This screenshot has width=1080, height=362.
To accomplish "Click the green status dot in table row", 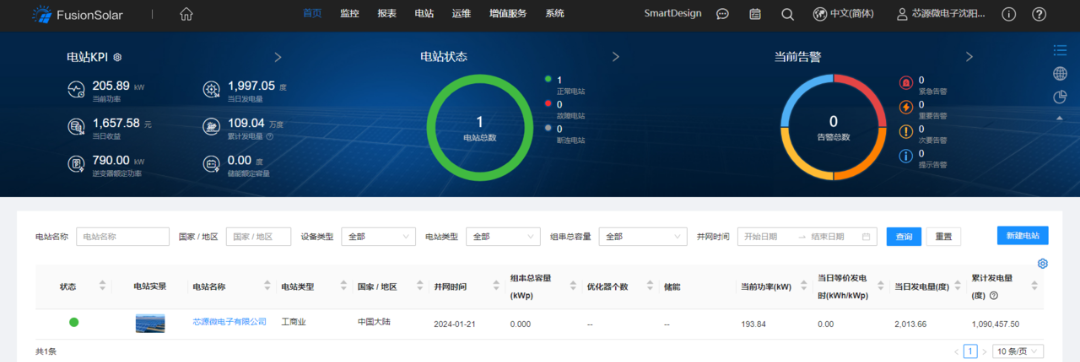I will [x=74, y=322].
